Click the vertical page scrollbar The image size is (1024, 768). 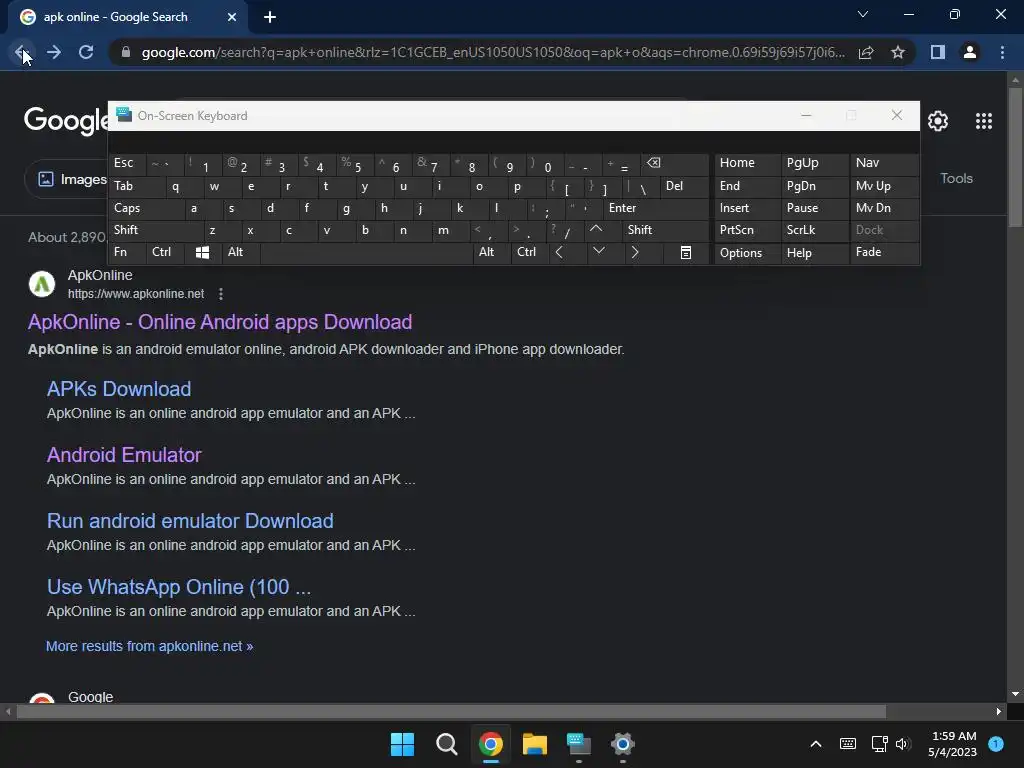point(1014,157)
